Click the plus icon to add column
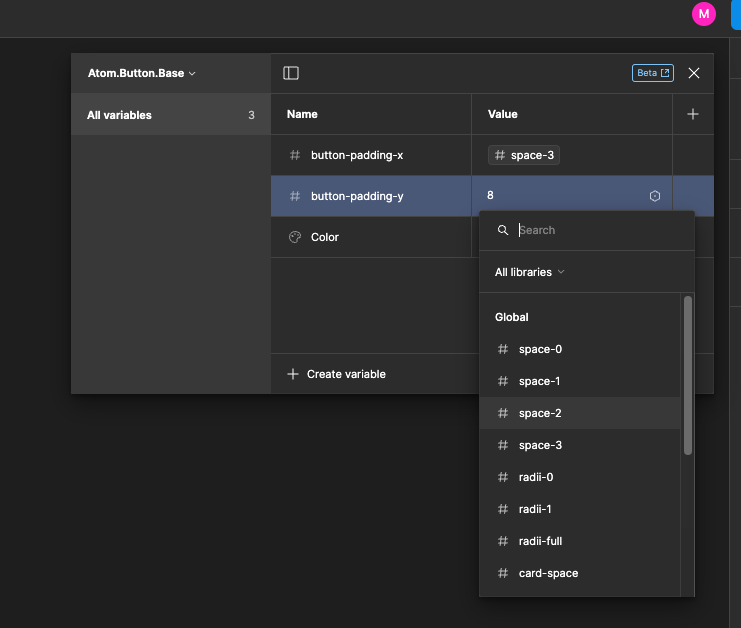This screenshot has height=628, width=741. 693,115
